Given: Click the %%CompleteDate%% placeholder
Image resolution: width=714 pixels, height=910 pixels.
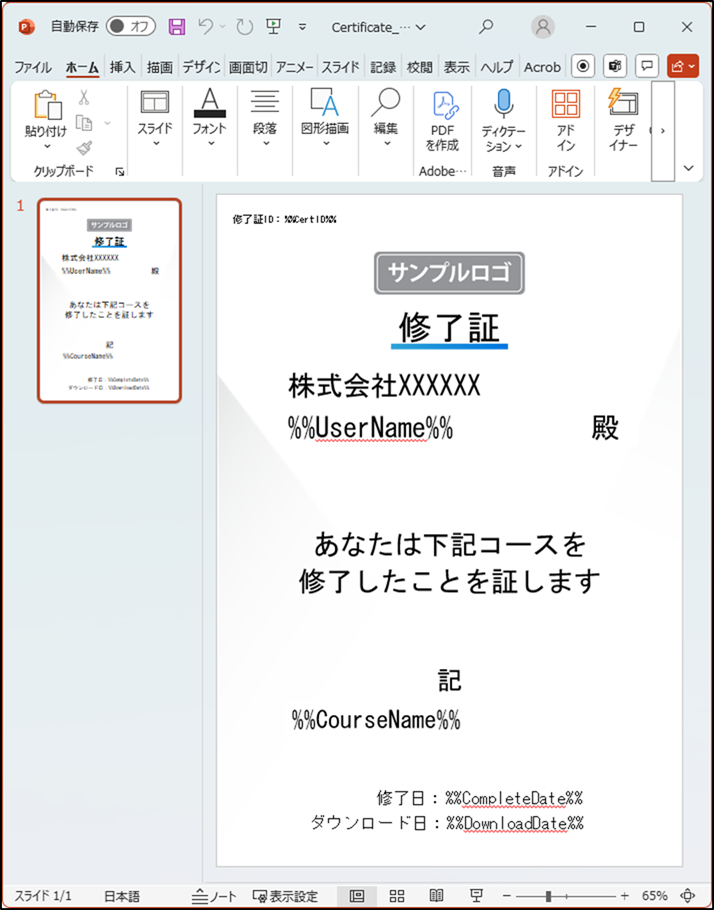Looking at the screenshot, I should [514, 798].
